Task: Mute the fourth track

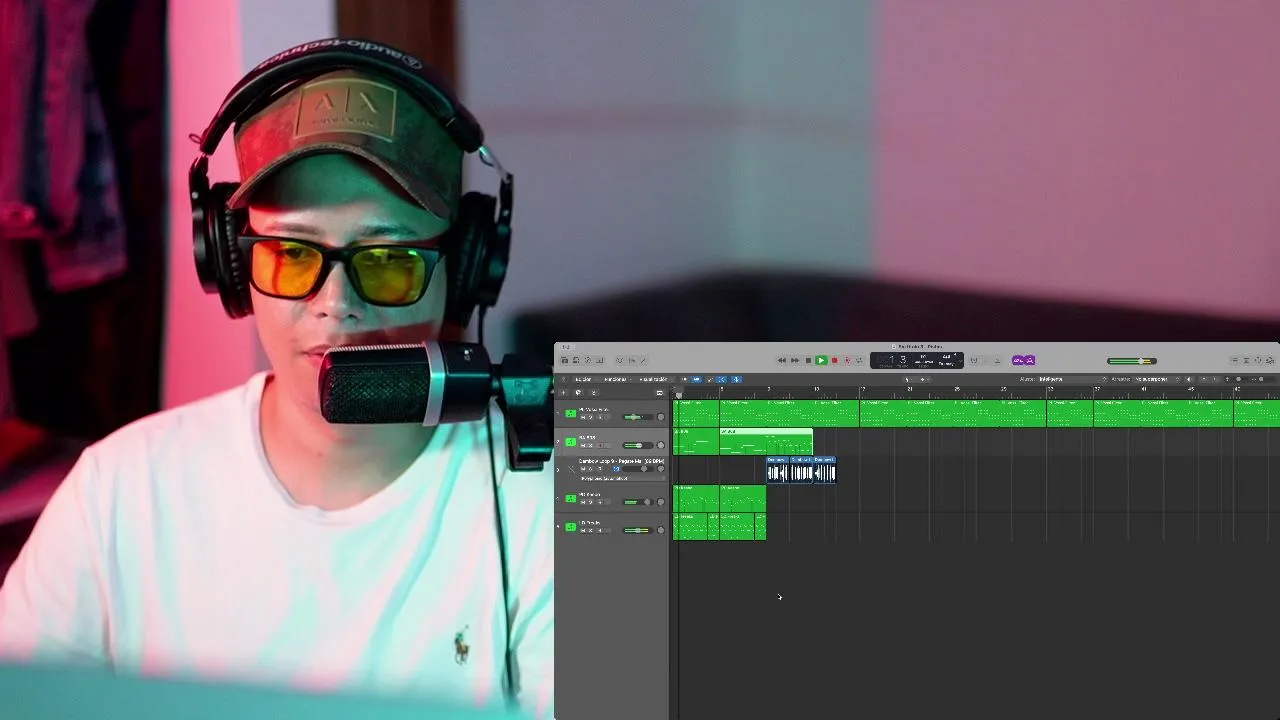Action: click(x=583, y=502)
